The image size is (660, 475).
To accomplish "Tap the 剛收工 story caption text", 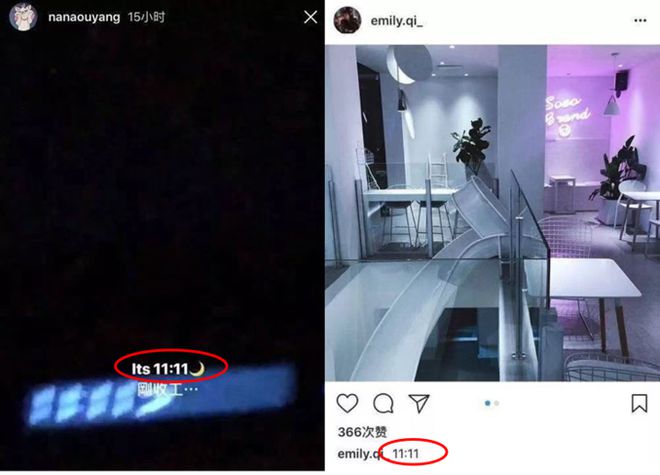I will pyautogui.click(x=168, y=390).
